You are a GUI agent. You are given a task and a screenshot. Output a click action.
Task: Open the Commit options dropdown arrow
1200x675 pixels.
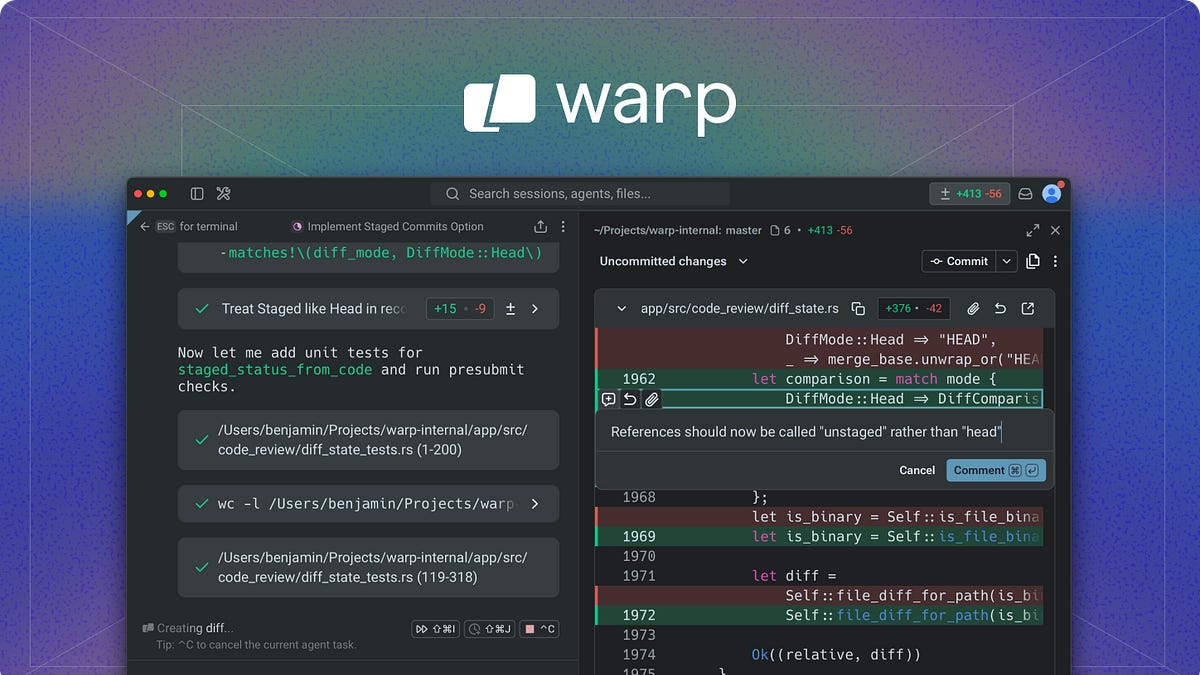pos(1007,261)
